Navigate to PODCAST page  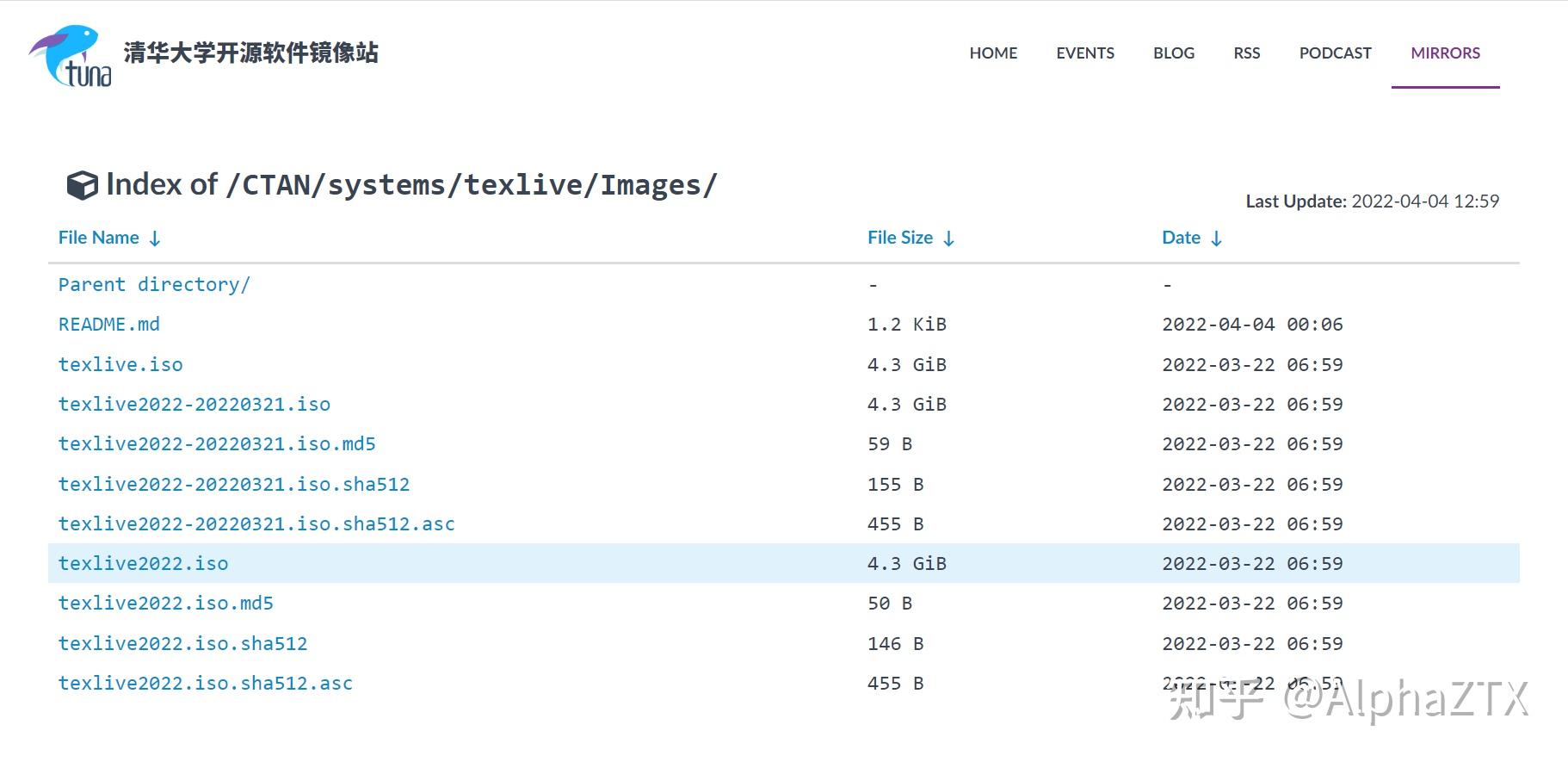[x=1335, y=53]
